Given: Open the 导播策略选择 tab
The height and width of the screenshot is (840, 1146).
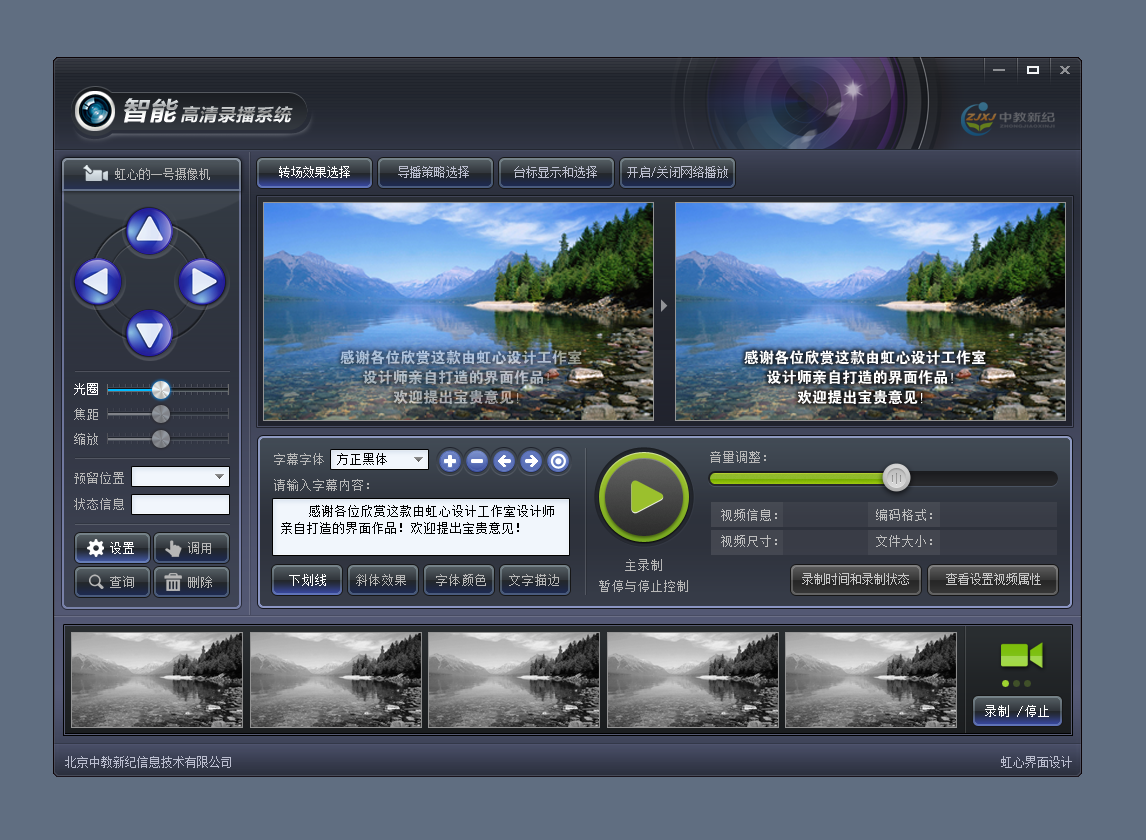Looking at the screenshot, I should click(x=435, y=173).
